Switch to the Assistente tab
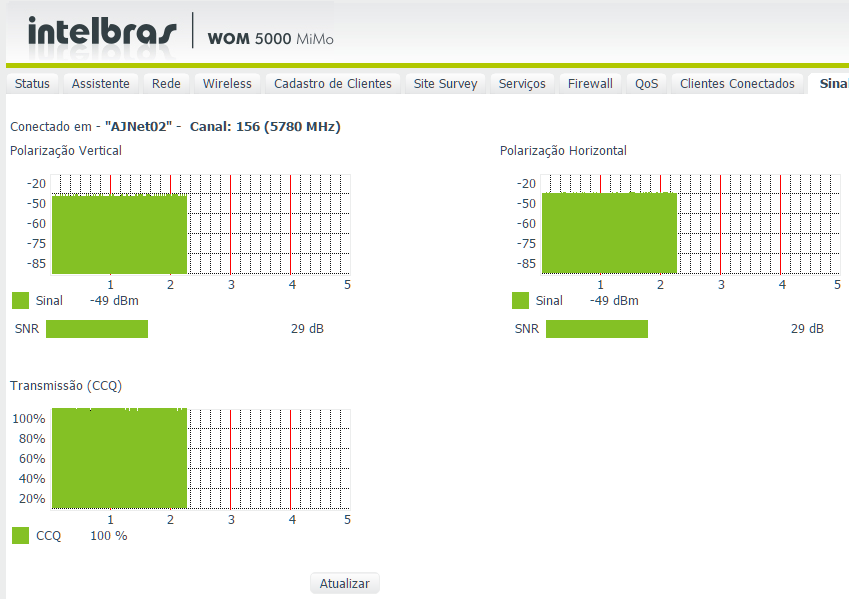The height and width of the screenshot is (599, 849). 101,84
